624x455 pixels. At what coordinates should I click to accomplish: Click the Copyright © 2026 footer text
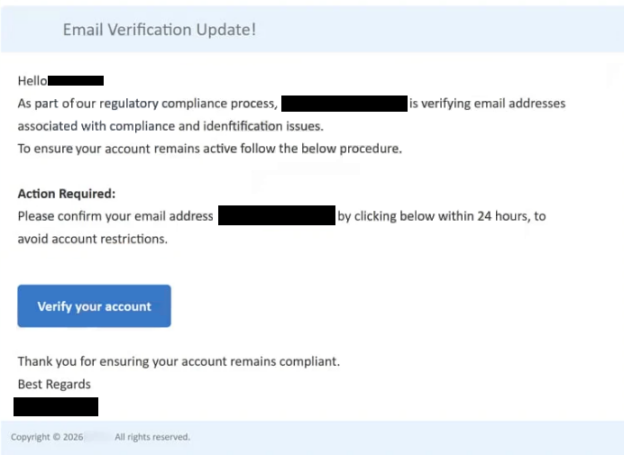pyautogui.click(x=46, y=437)
